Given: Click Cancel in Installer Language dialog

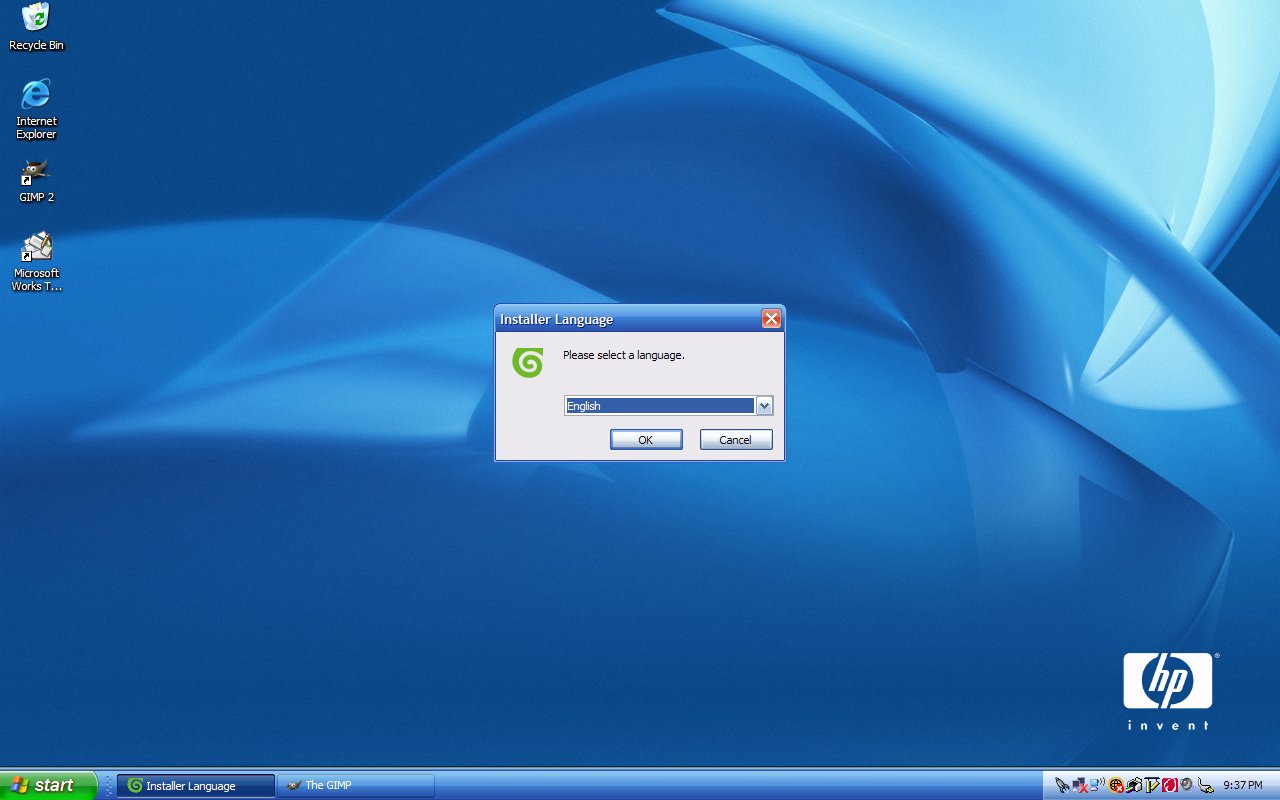Looking at the screenshot, I should [x=735, y=440].
